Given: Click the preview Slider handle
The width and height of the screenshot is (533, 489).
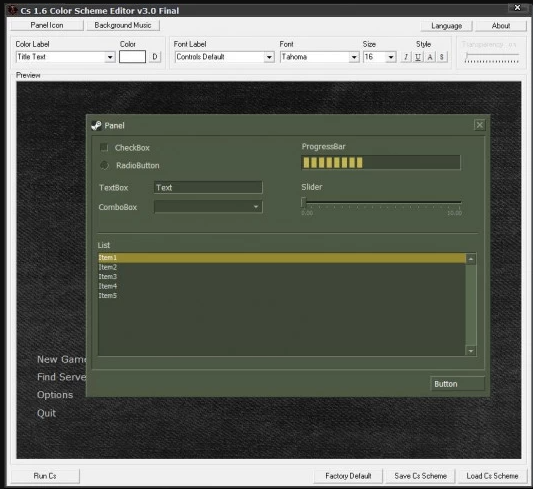Looking at the screenshot, I should 304,203.
